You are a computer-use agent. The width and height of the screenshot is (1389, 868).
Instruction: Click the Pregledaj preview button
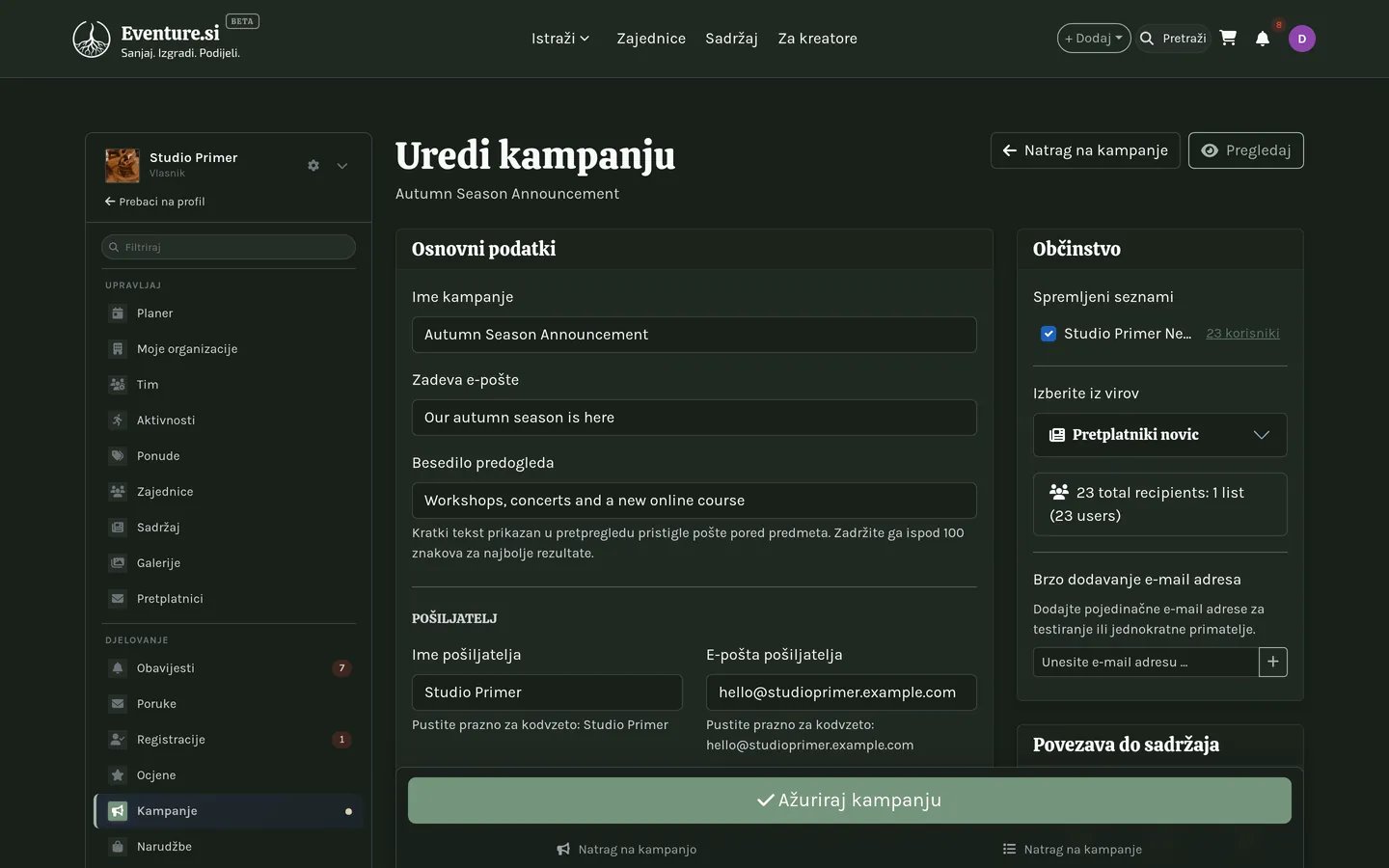pyautogui.click(x=1246, y=150)
